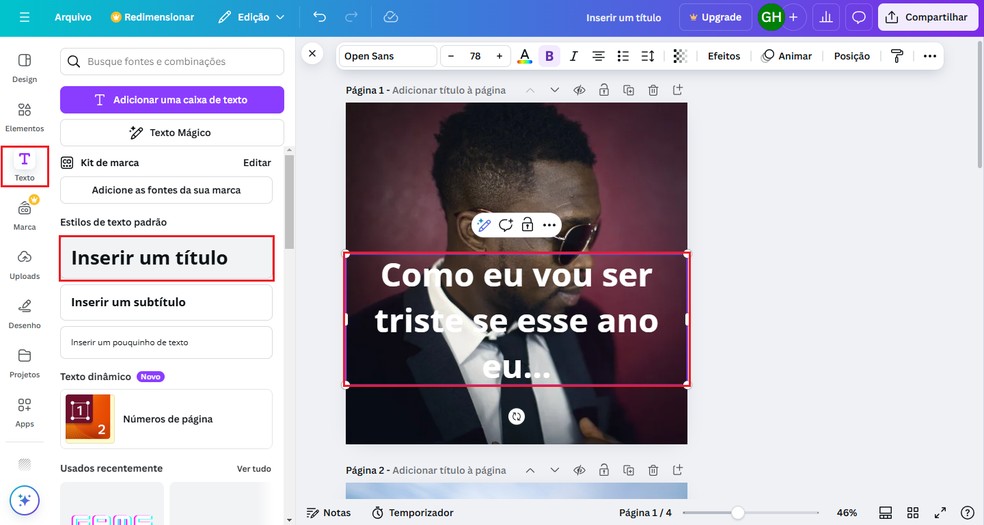Click the Upgrade button
The image size is (984, 525).
715,17
